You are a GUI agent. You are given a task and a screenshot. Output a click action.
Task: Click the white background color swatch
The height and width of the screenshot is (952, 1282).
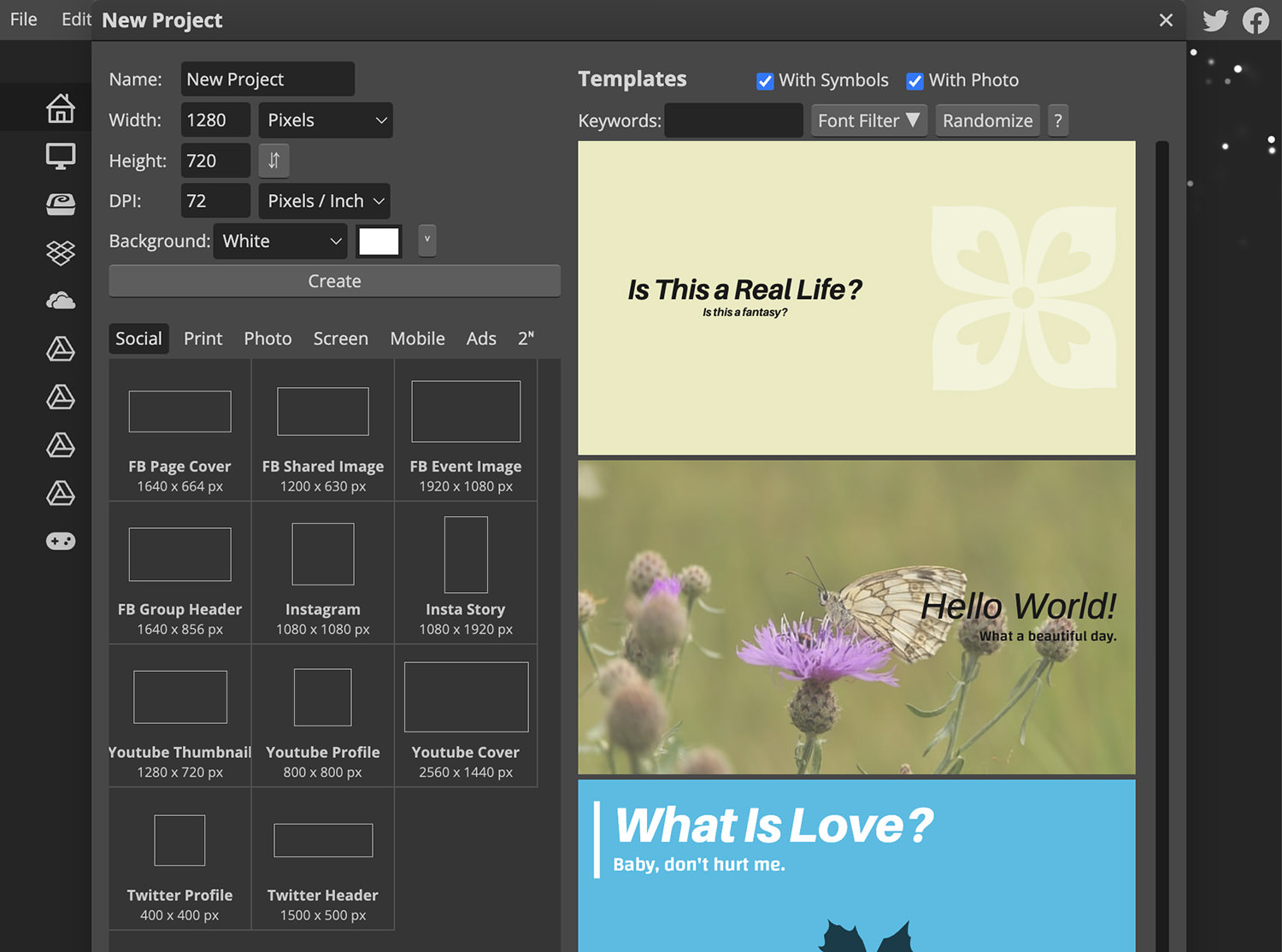pos(379,241)
